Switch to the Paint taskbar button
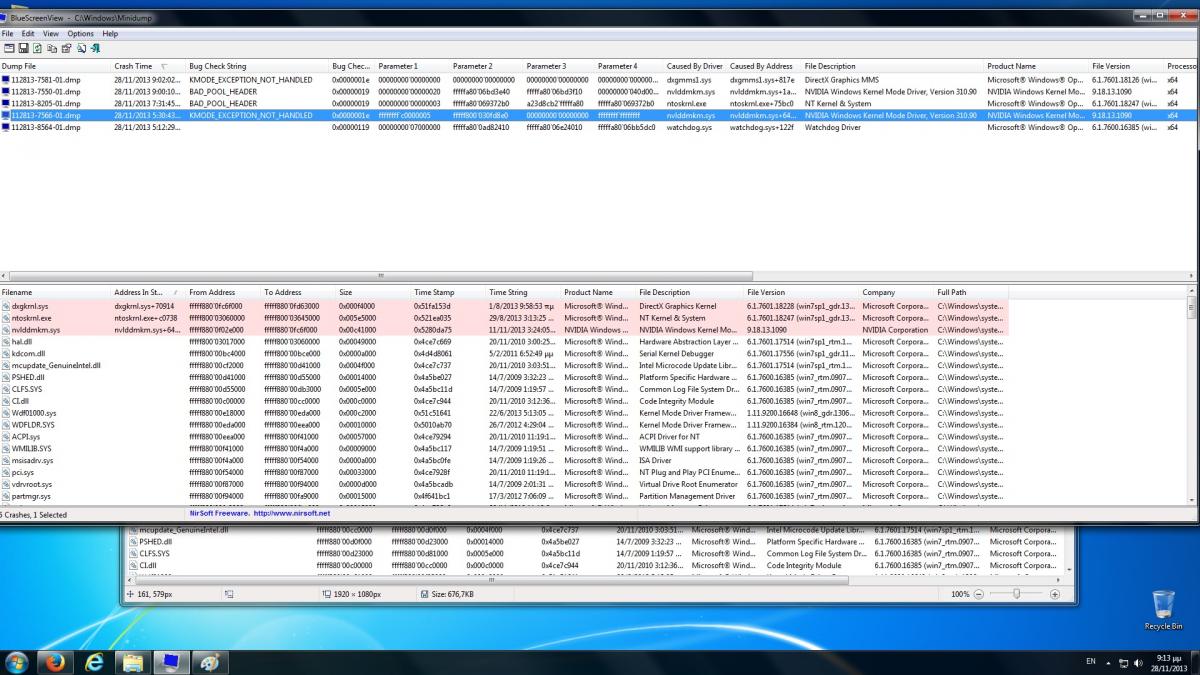The width and height of the screenshot is (1200, 675). [209, 662]
